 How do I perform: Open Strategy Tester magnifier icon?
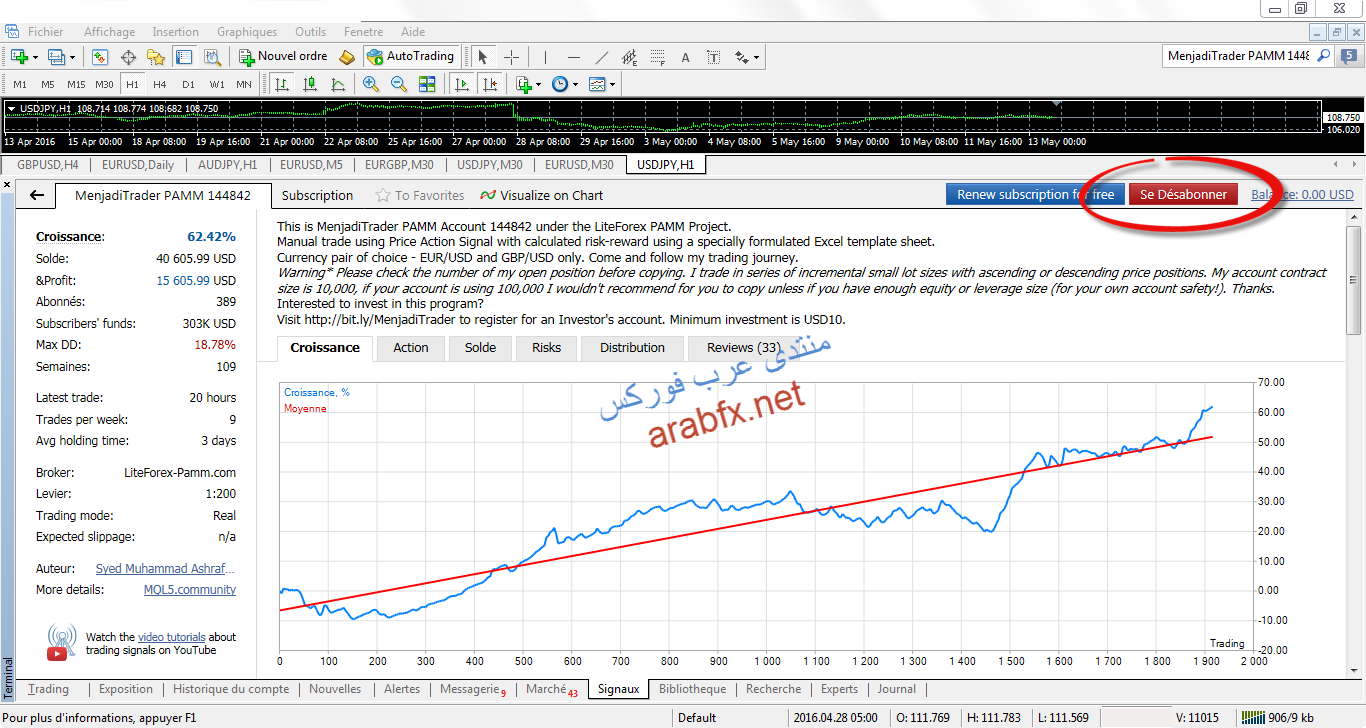pyautogui.click(x=212, y=57)
